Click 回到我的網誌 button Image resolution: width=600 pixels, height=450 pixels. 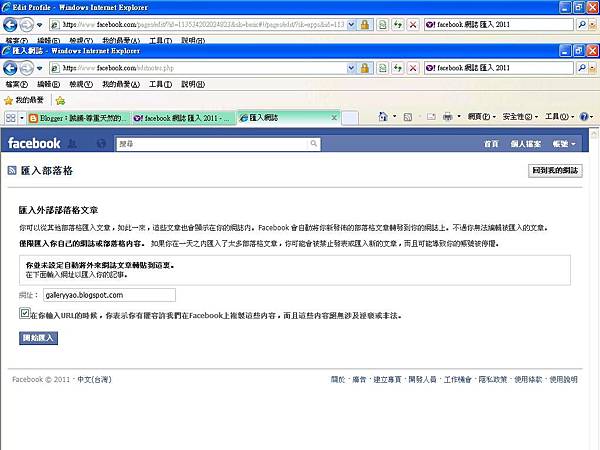tap(555, 171)
